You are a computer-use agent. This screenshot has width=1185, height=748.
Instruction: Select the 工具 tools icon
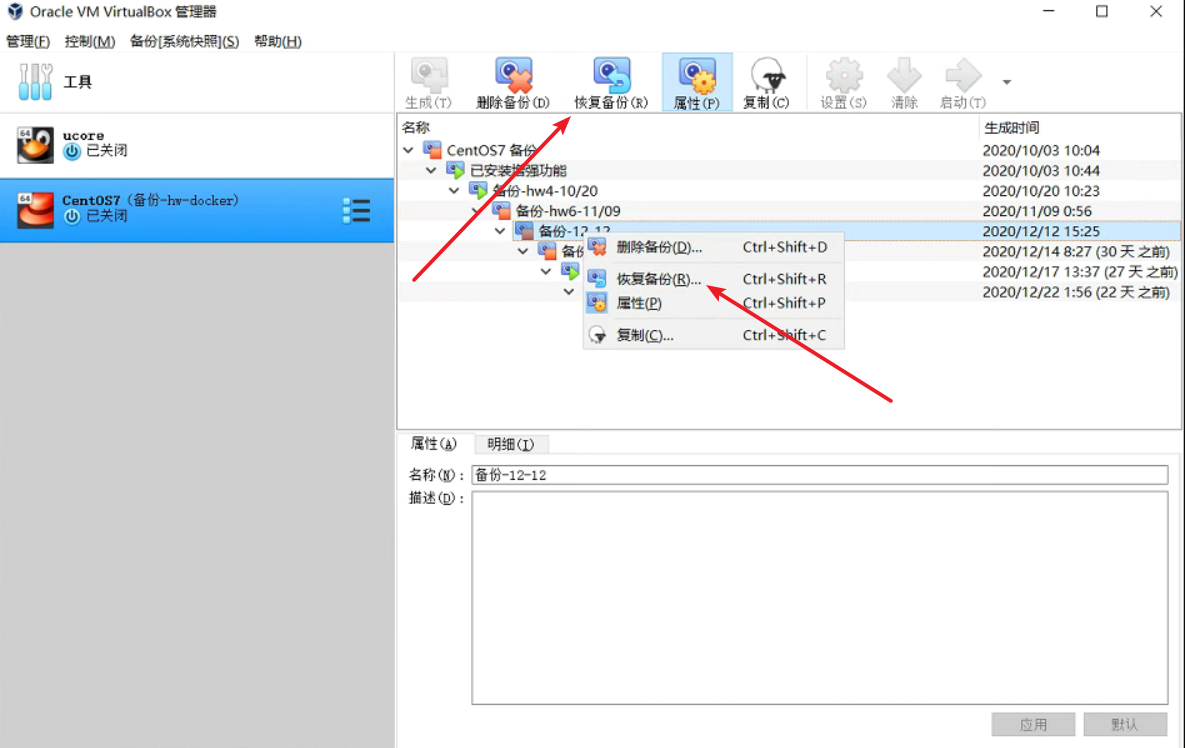click(x=36, y=82)
